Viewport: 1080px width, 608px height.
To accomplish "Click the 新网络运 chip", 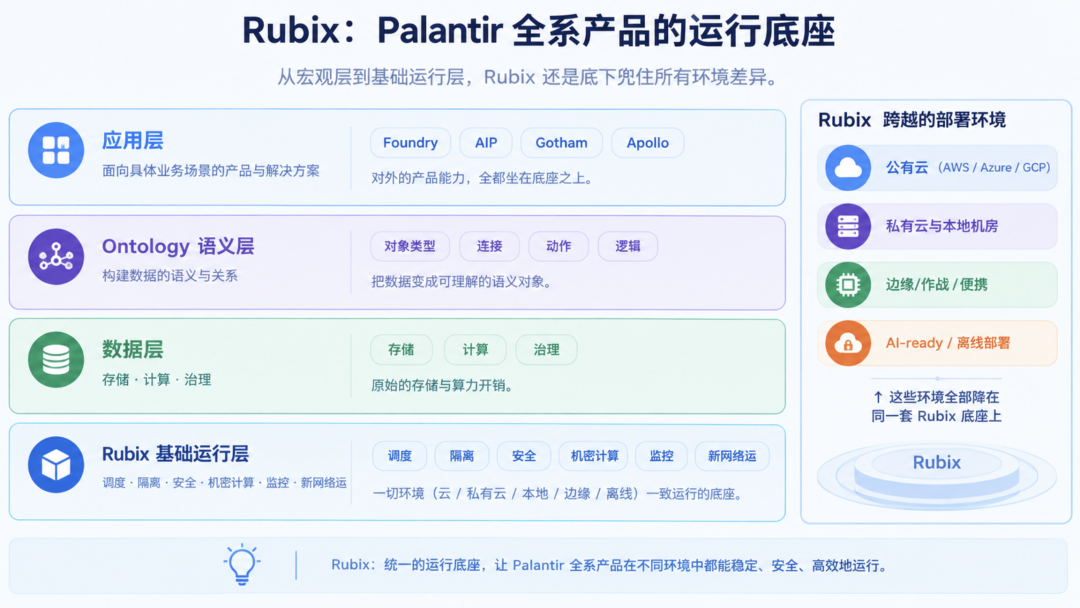I will pos(732,456).
